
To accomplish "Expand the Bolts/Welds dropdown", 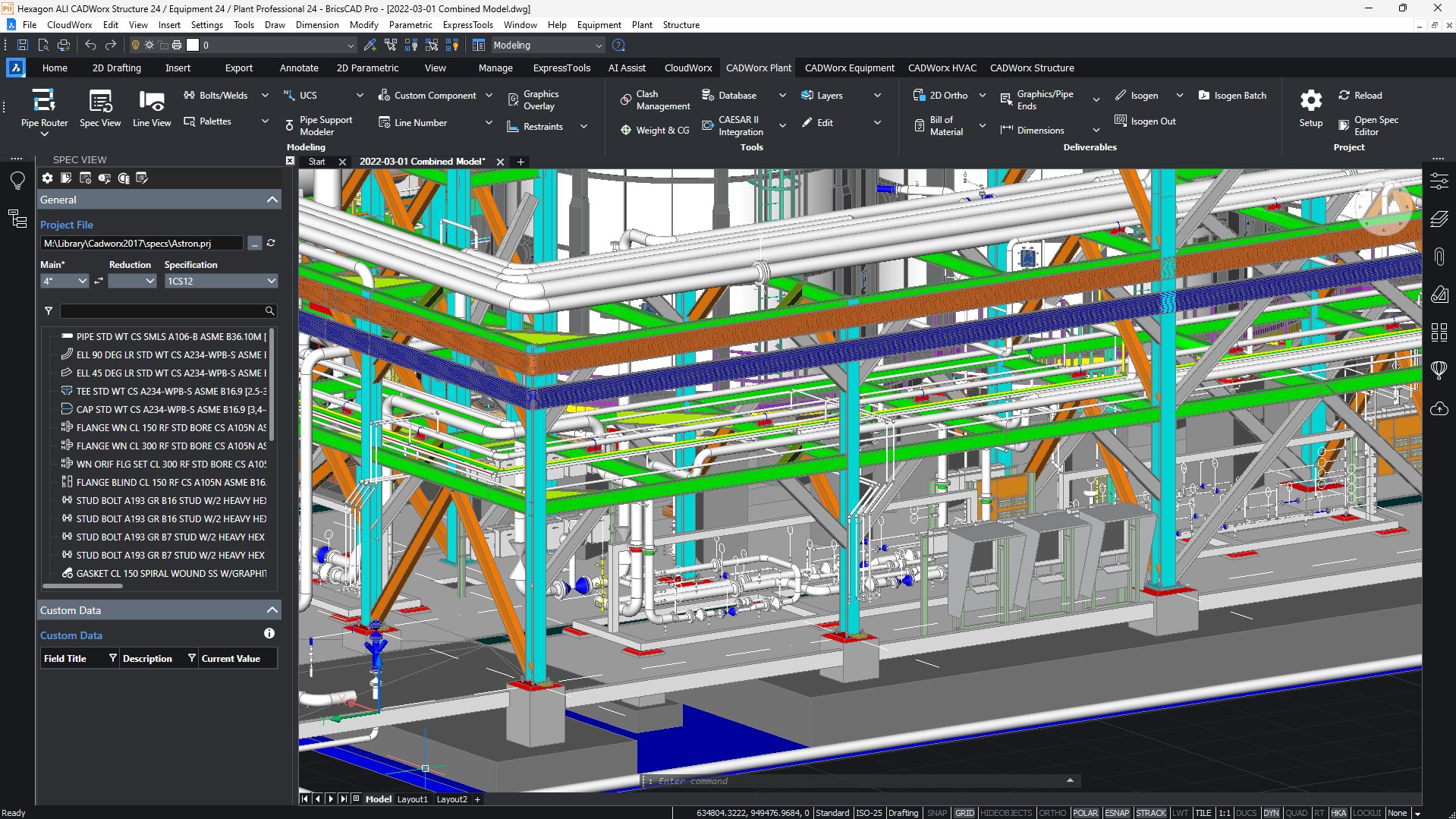I will point(264,95).
